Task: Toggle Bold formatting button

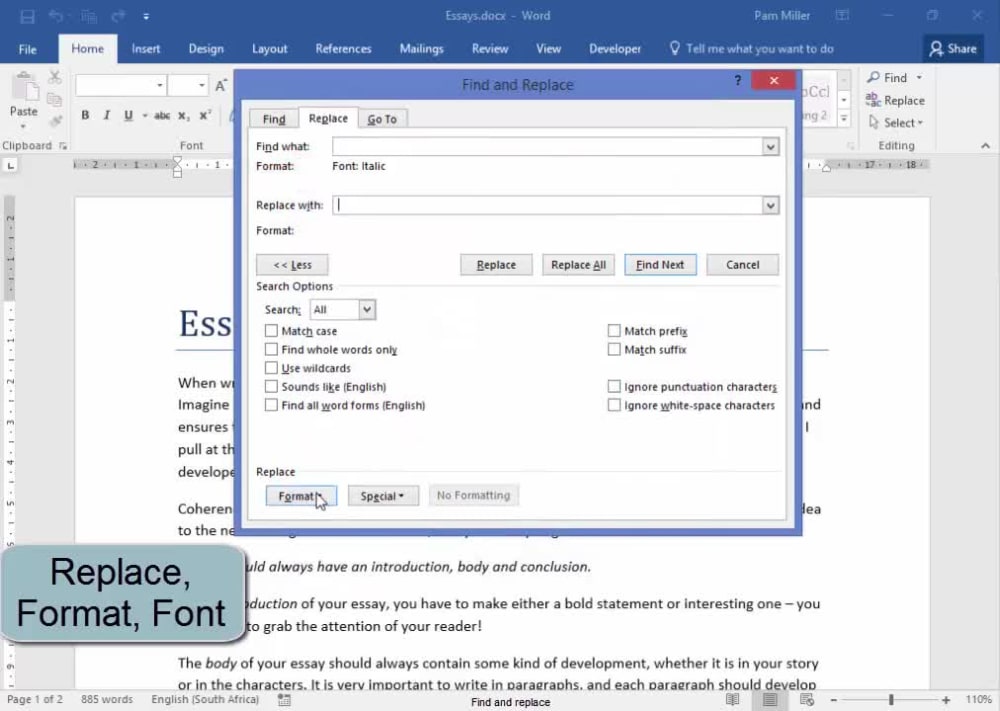Action: coord(85,115)
